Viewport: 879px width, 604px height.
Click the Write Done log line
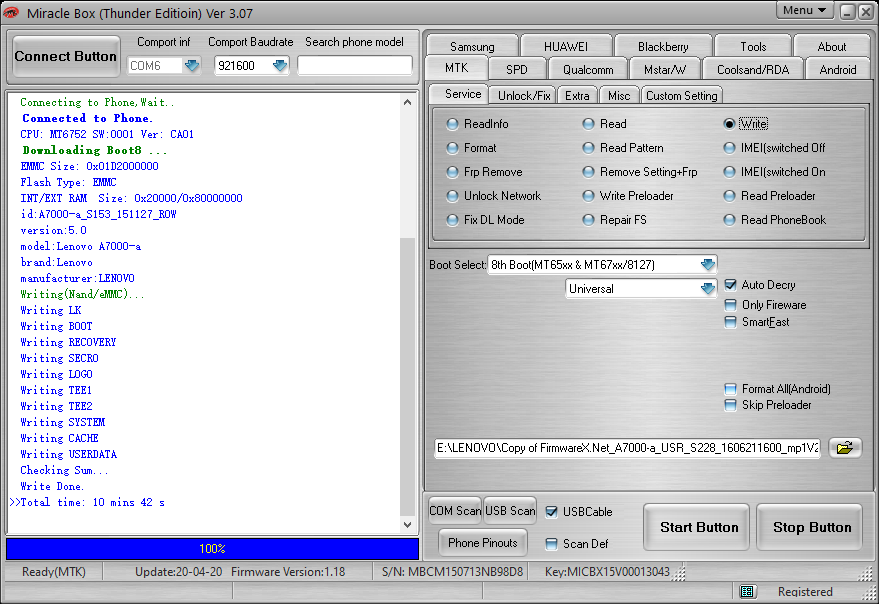(x=52, y=486)
